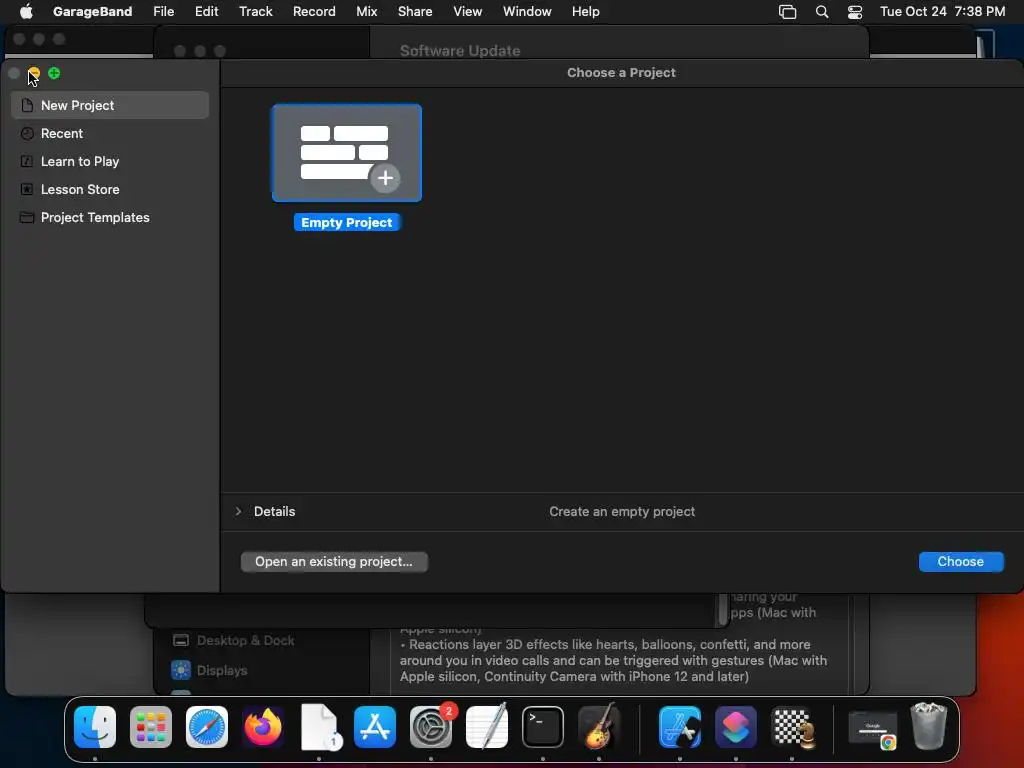Open Trash from the Dock

pyautogui.click(x=929, y=726)
